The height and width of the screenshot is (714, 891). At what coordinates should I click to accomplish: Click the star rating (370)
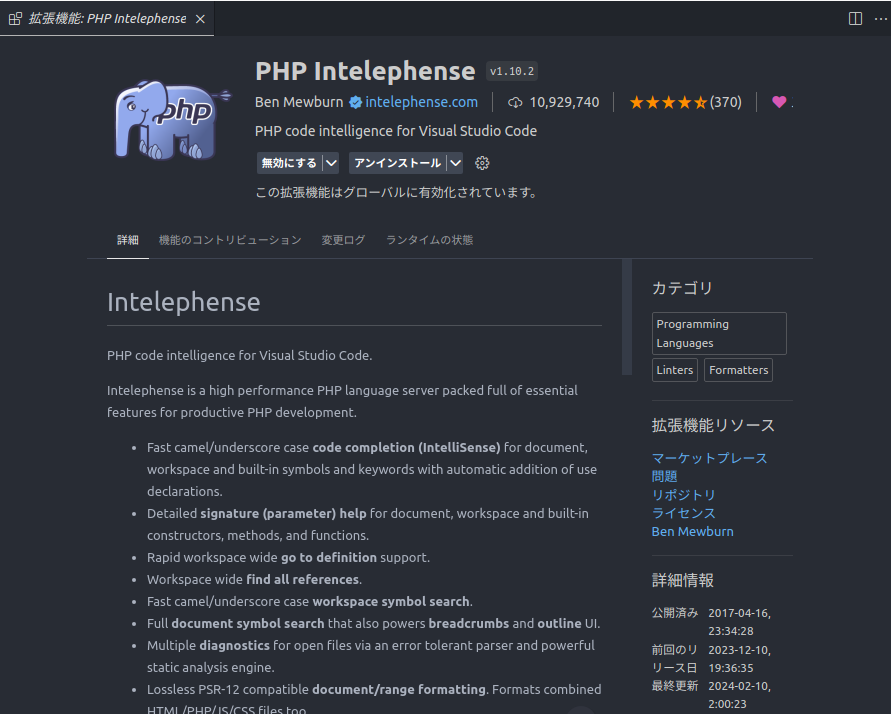685,102
